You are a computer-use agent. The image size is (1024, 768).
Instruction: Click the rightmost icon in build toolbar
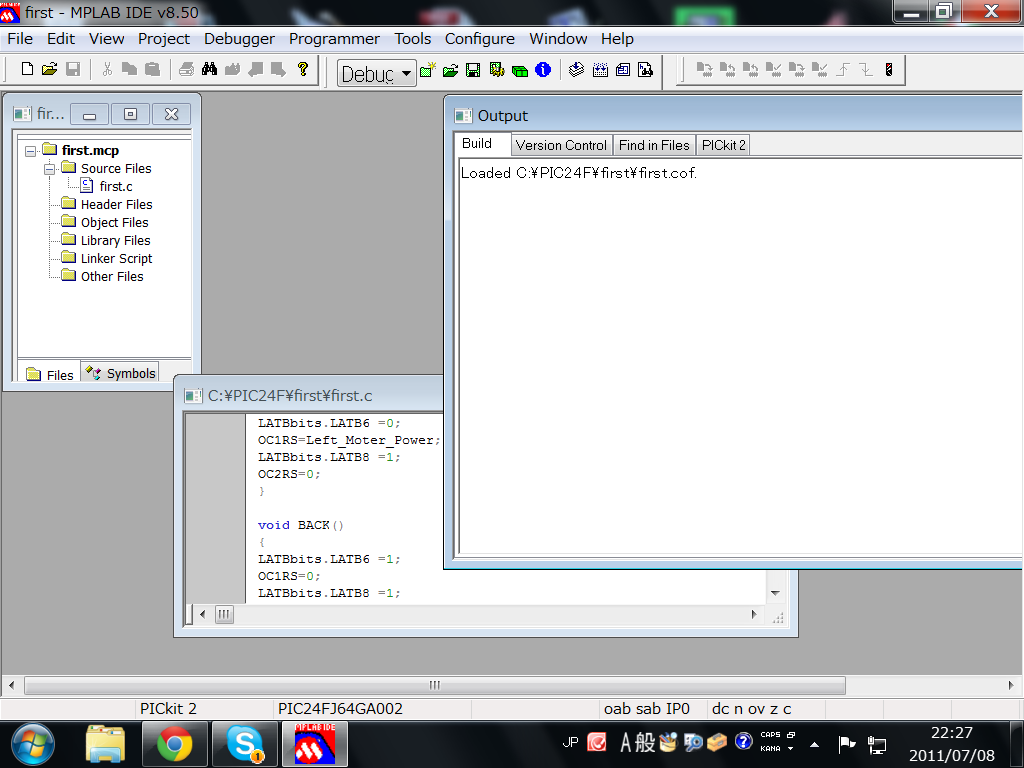pos(646,70)
